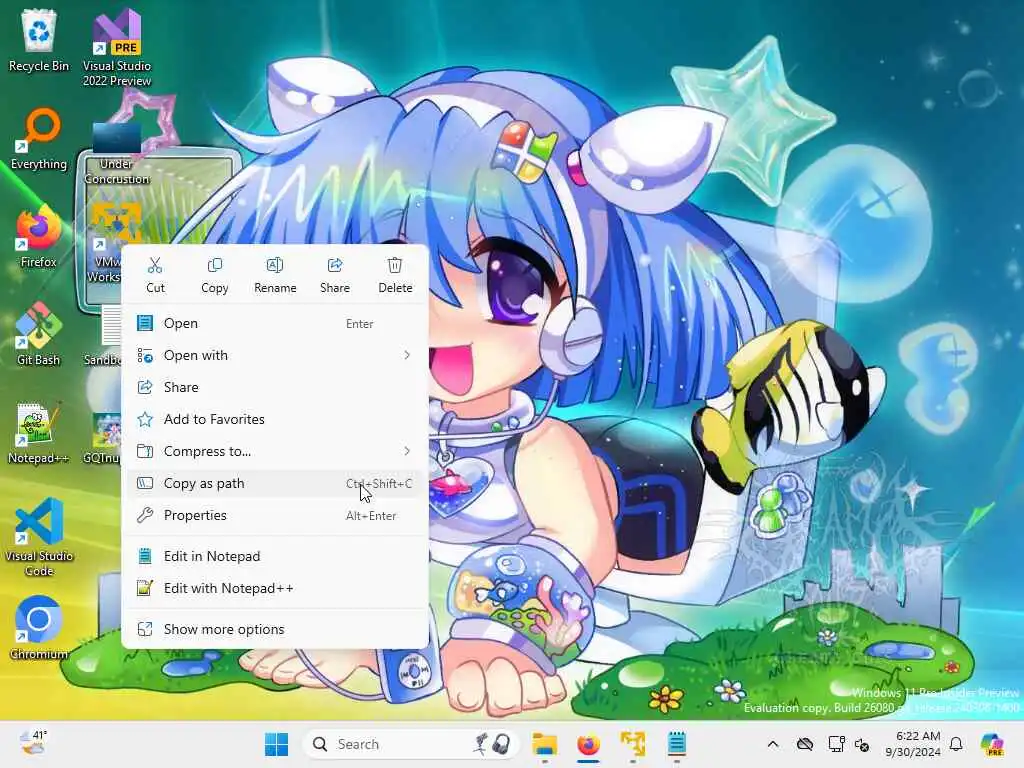Add the file to Favorites

pos(275,419)
